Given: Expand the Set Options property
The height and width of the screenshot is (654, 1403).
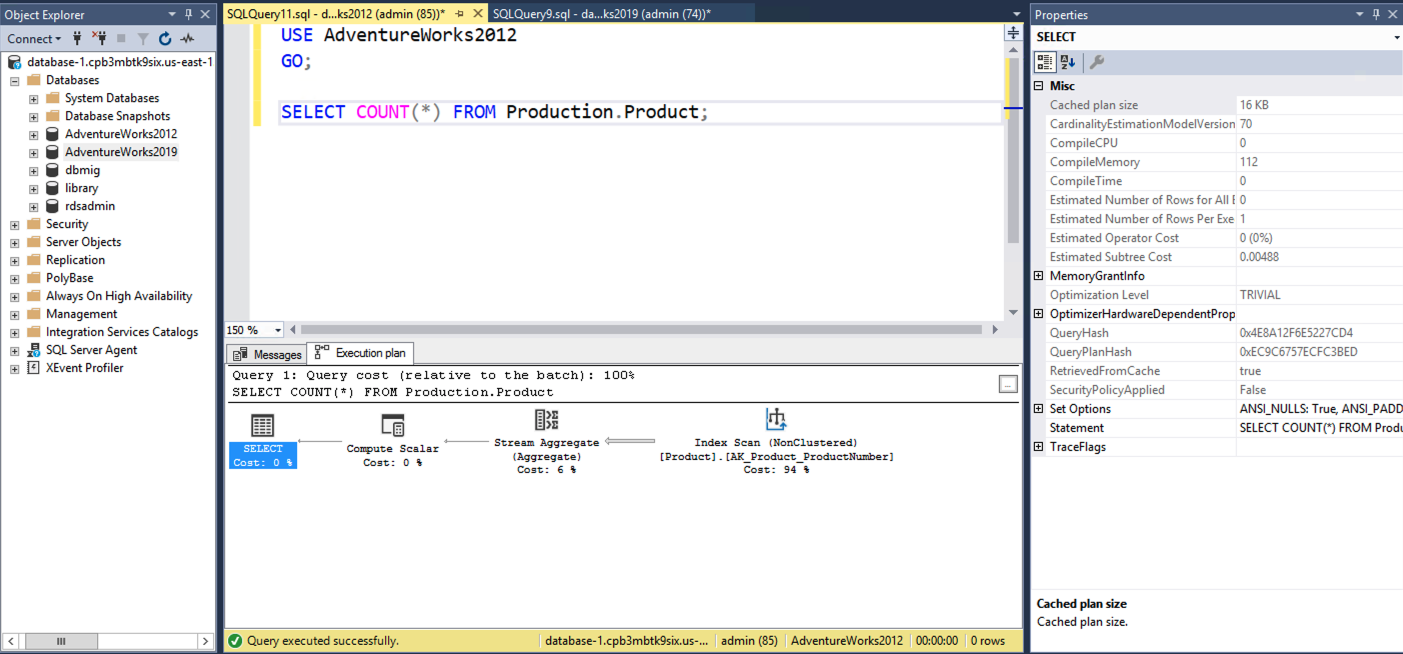Looking at the screenshot, I should pyautogui.click(x=1038, y=409).
